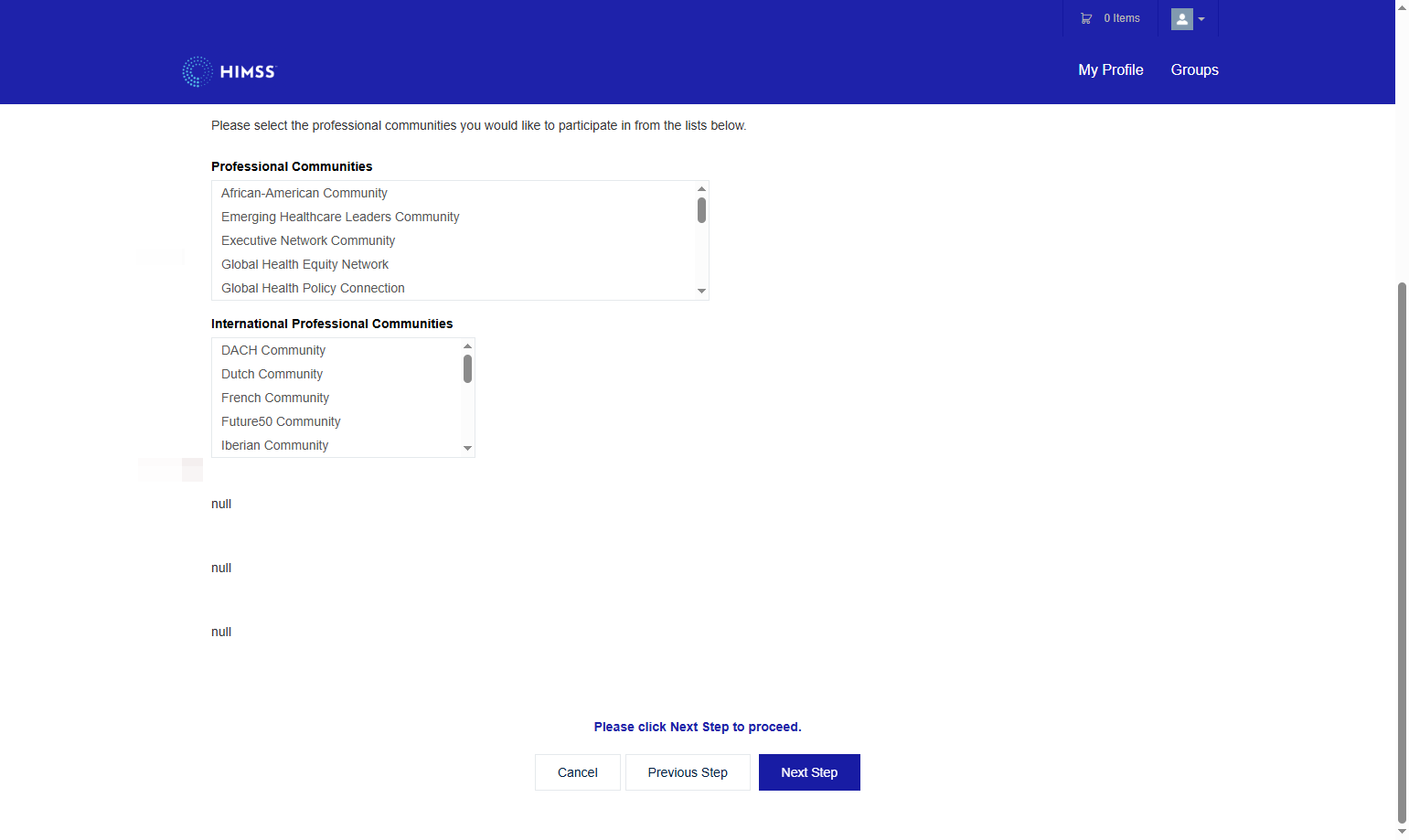Open the Groups menu item
The height and width of the screenshot is (840, 1409).
point(1195,69)
